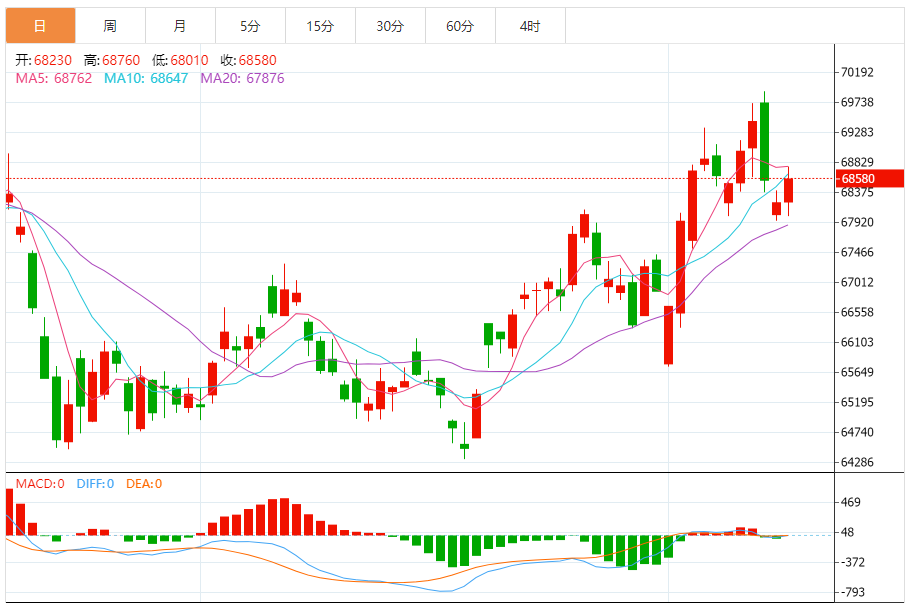Open the 60分 timeframe tab
This screenshot has height=603, width=909.
460,26
